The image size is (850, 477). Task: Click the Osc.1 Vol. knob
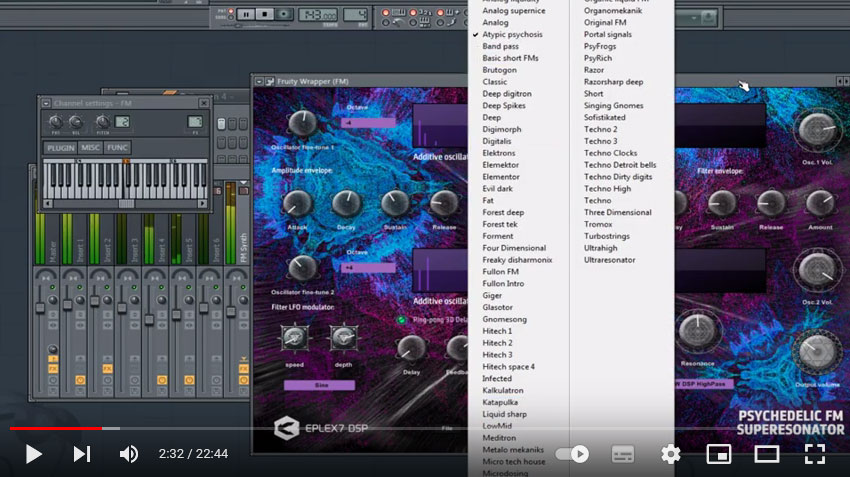[817, 130]
